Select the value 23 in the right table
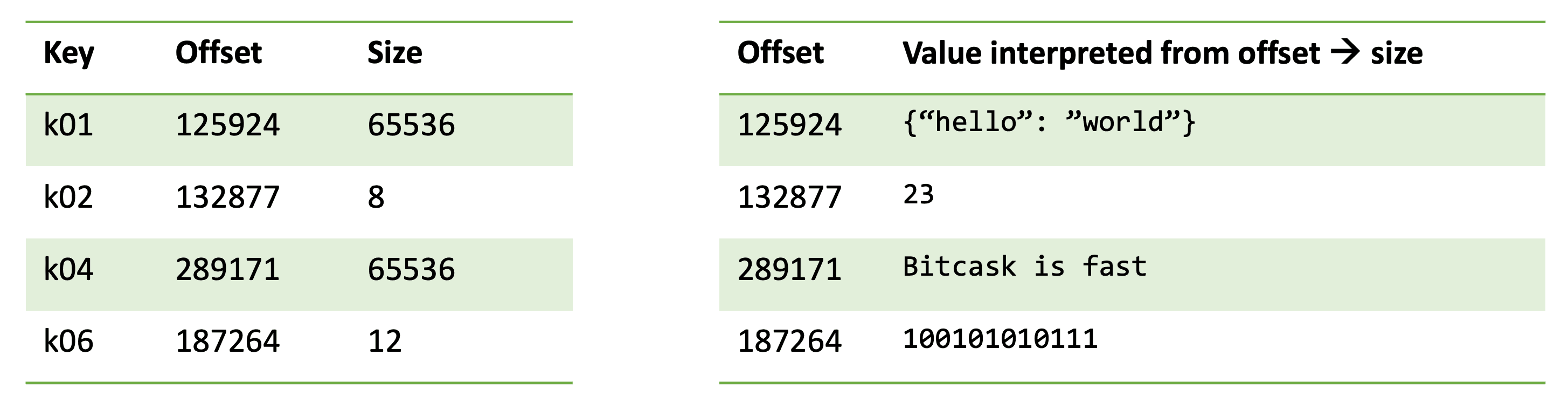The width and height of the screenshot is (1568, 403). tap(918, 195)
